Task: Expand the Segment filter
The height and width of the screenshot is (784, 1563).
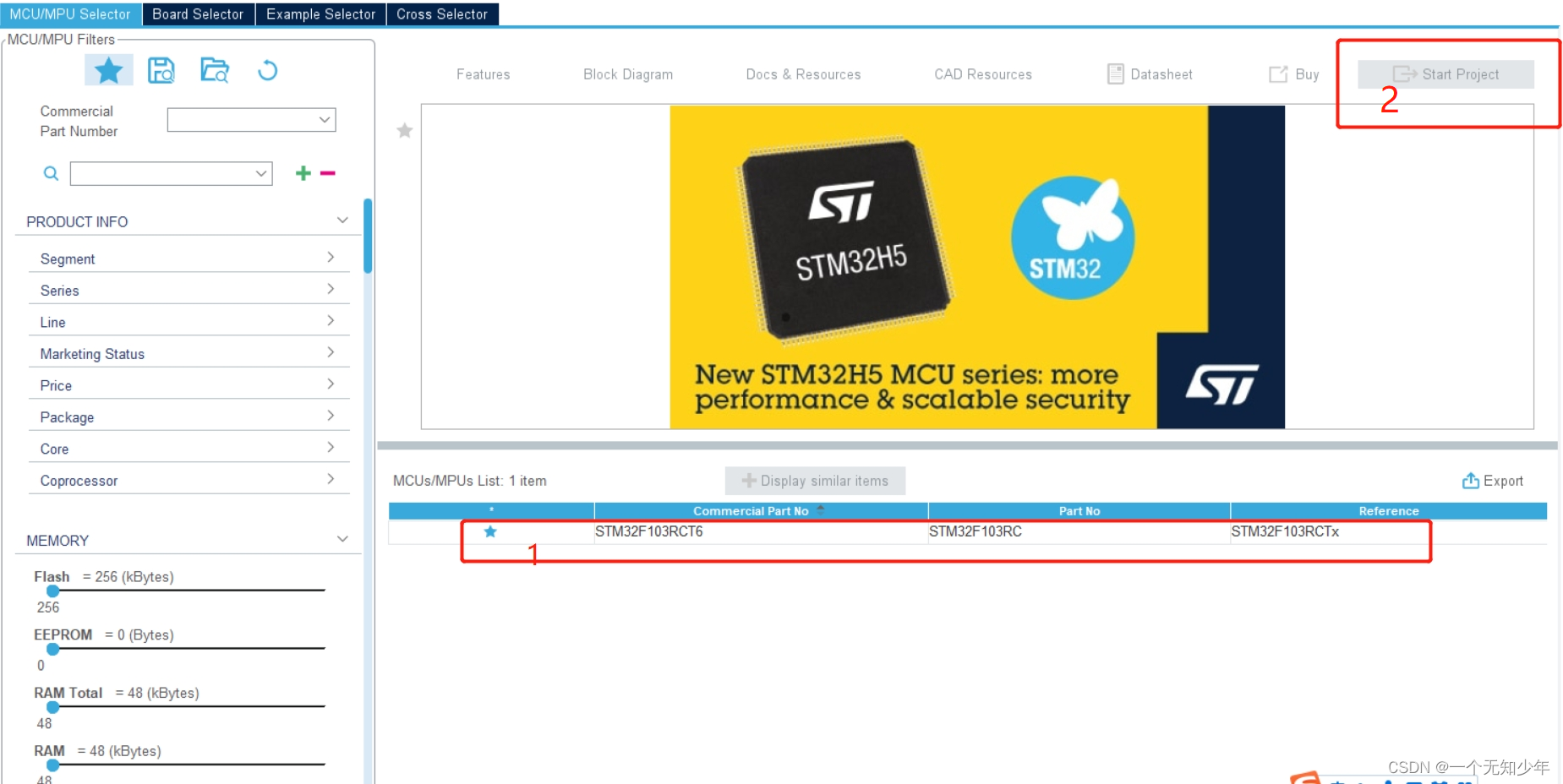Action: pos(331,257)
